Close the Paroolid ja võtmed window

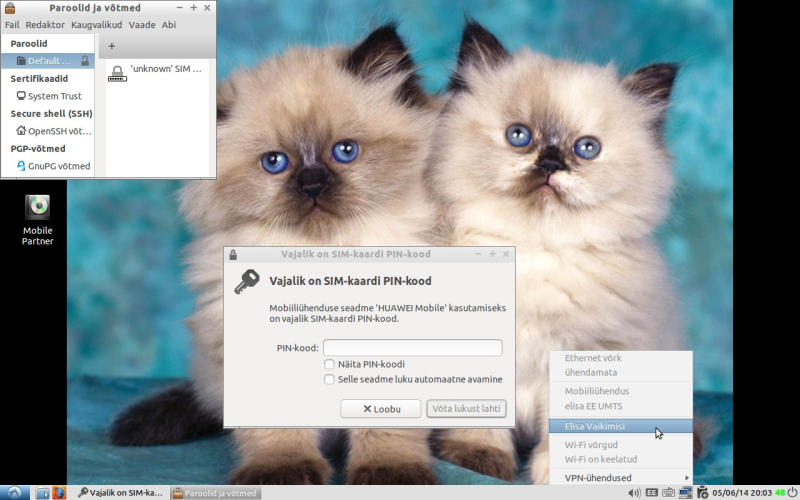[x=207, y=8]
